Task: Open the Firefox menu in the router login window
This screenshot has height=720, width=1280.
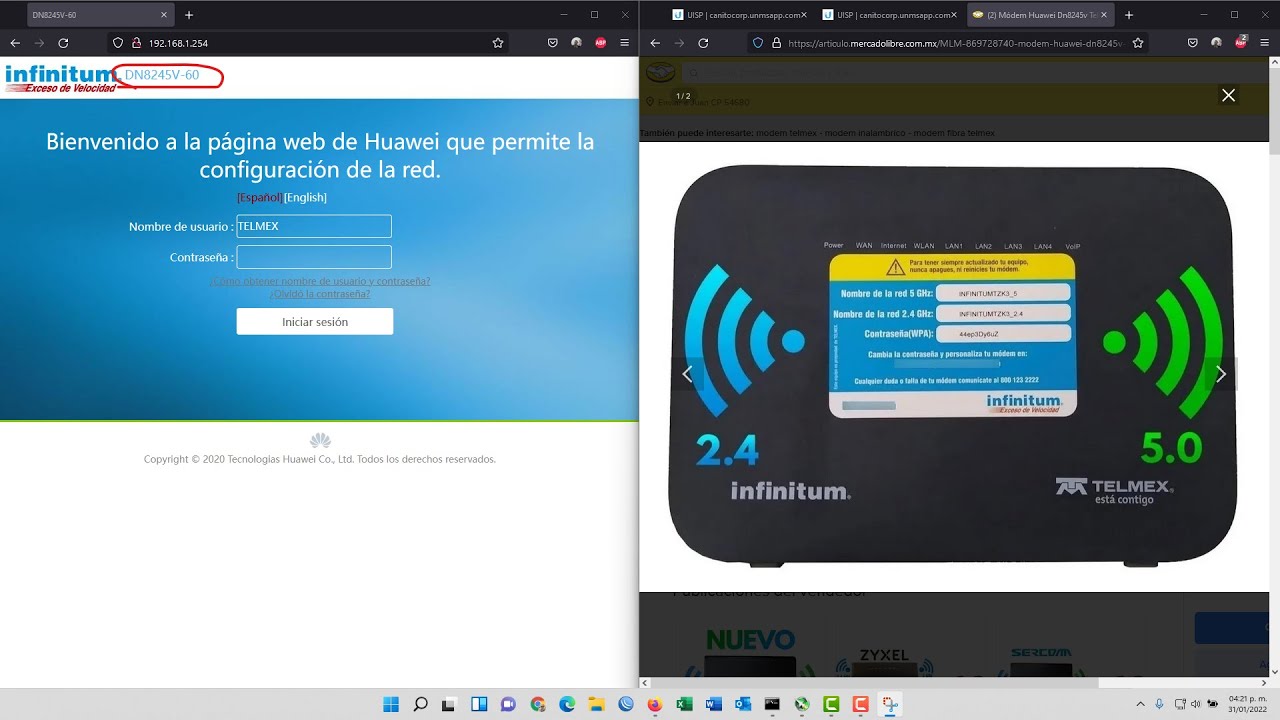Action: point(625,43)
